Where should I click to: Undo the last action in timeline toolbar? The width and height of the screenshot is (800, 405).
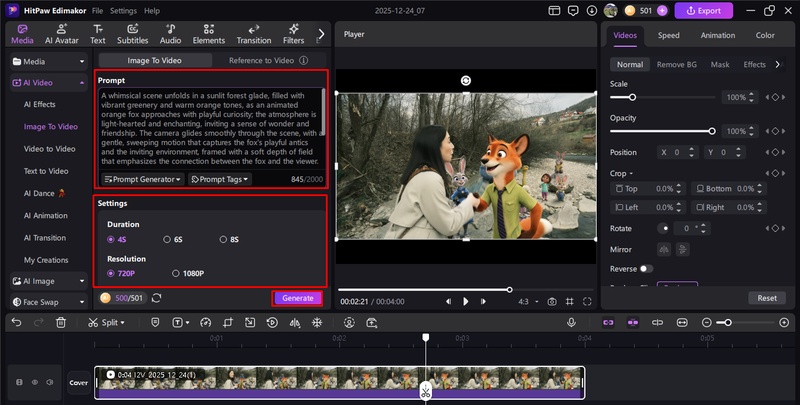point(17,322)
